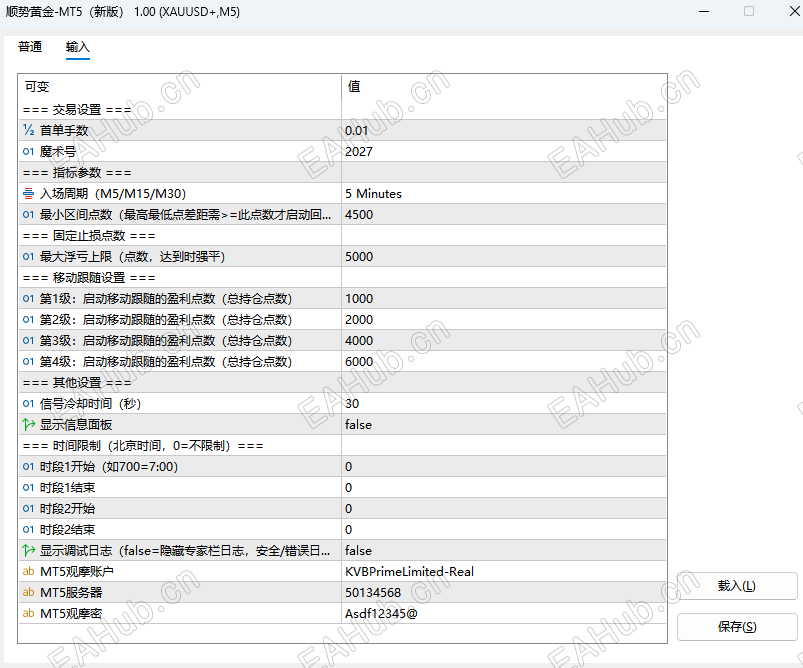Edit the value 50134568
Screen dimensions: 803x668
pyautogui.click(x=504, y=593)
